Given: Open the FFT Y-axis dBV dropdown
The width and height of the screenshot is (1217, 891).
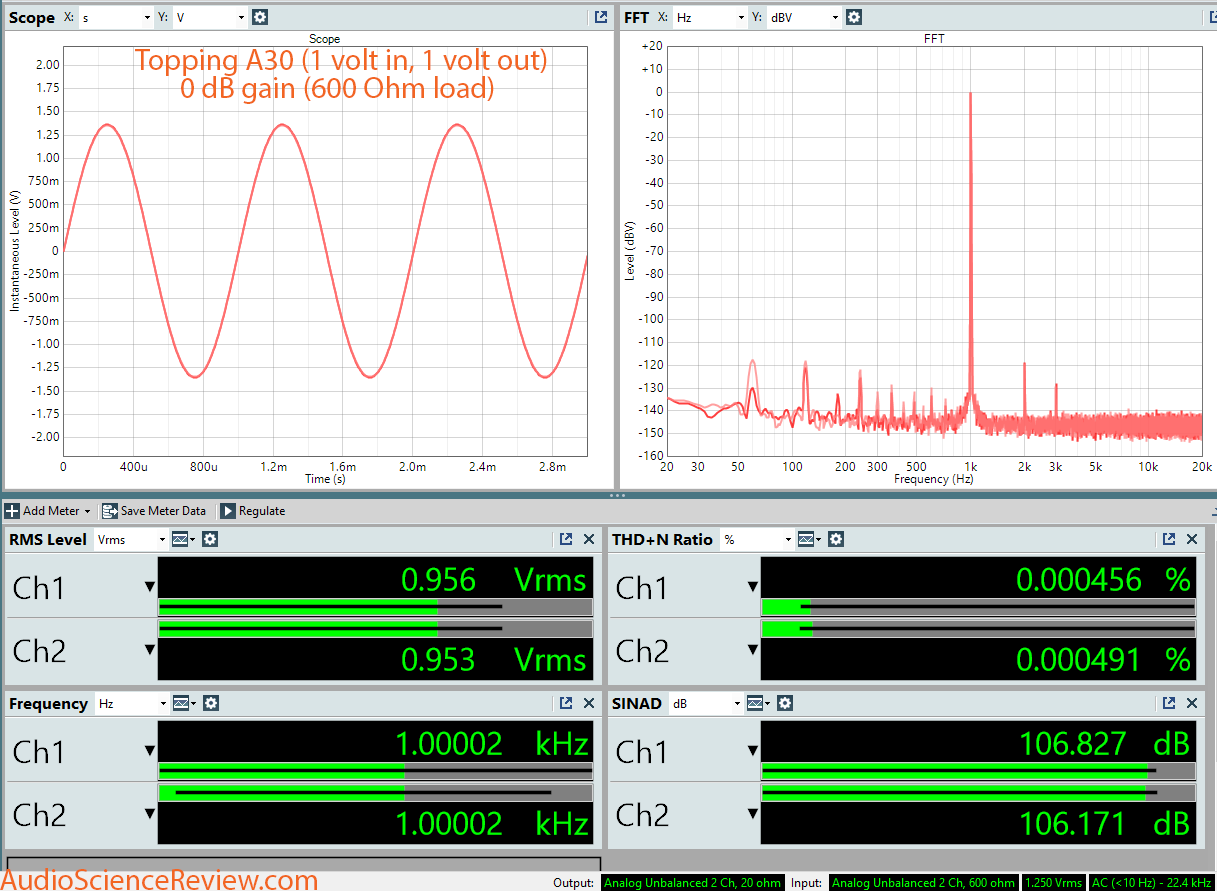Looking at the screenshot, I should point(804,17).
